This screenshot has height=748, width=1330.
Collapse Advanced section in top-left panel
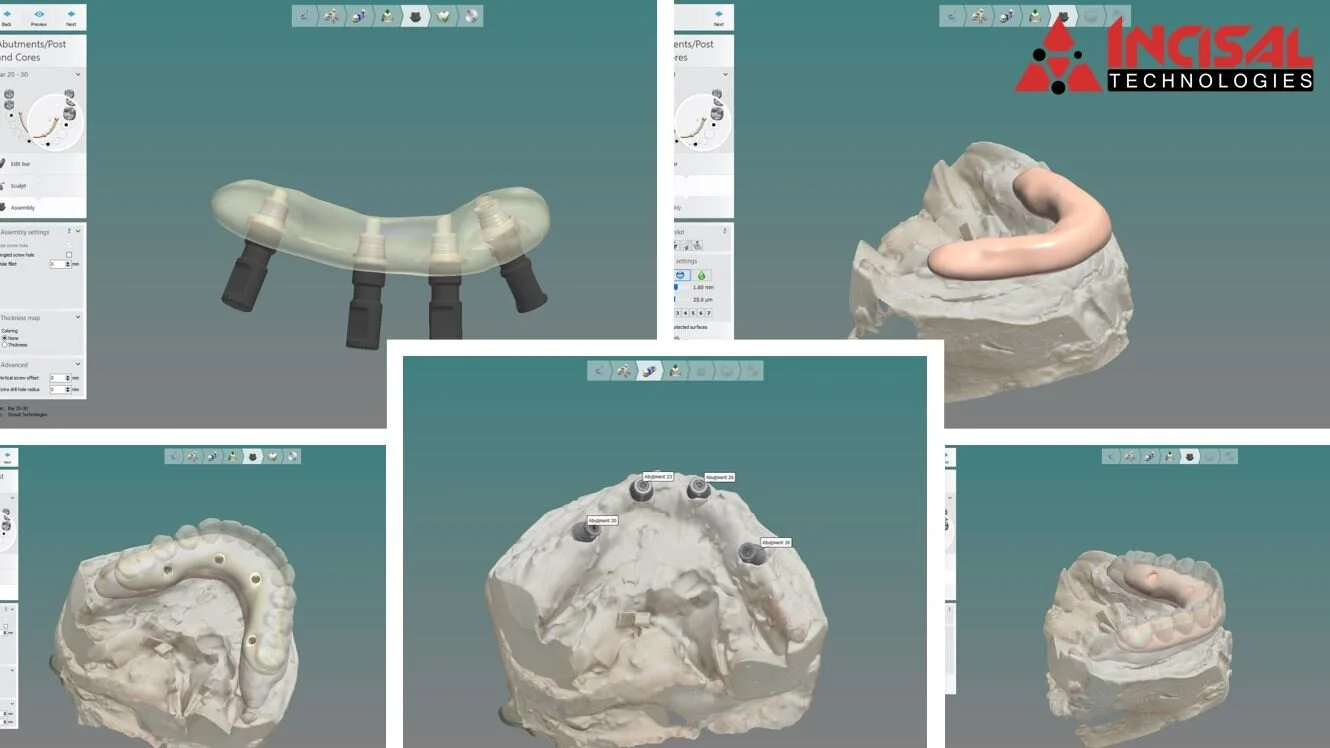pyautogui.click(x=78, y=364)
